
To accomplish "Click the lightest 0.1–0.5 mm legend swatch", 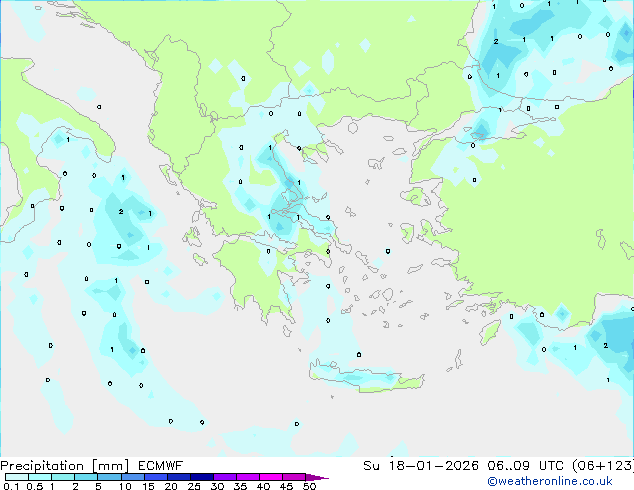I will (17, 477).
